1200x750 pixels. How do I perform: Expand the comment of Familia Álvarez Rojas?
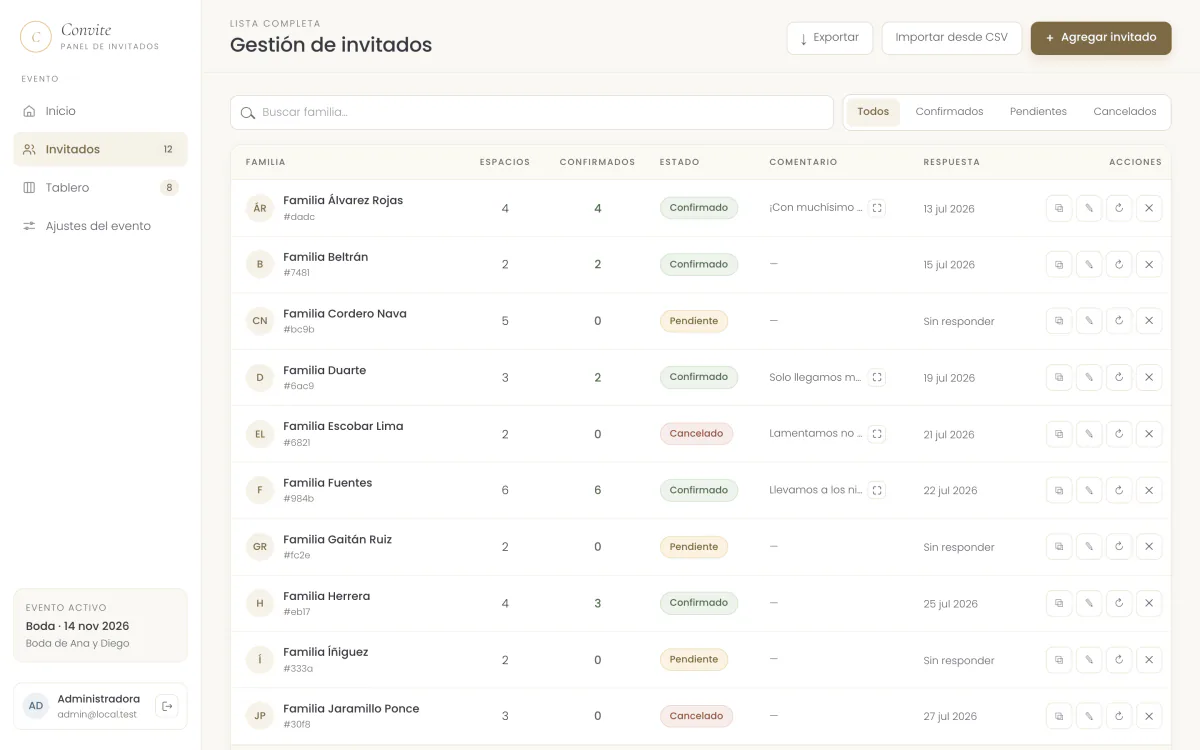(877, 208)
